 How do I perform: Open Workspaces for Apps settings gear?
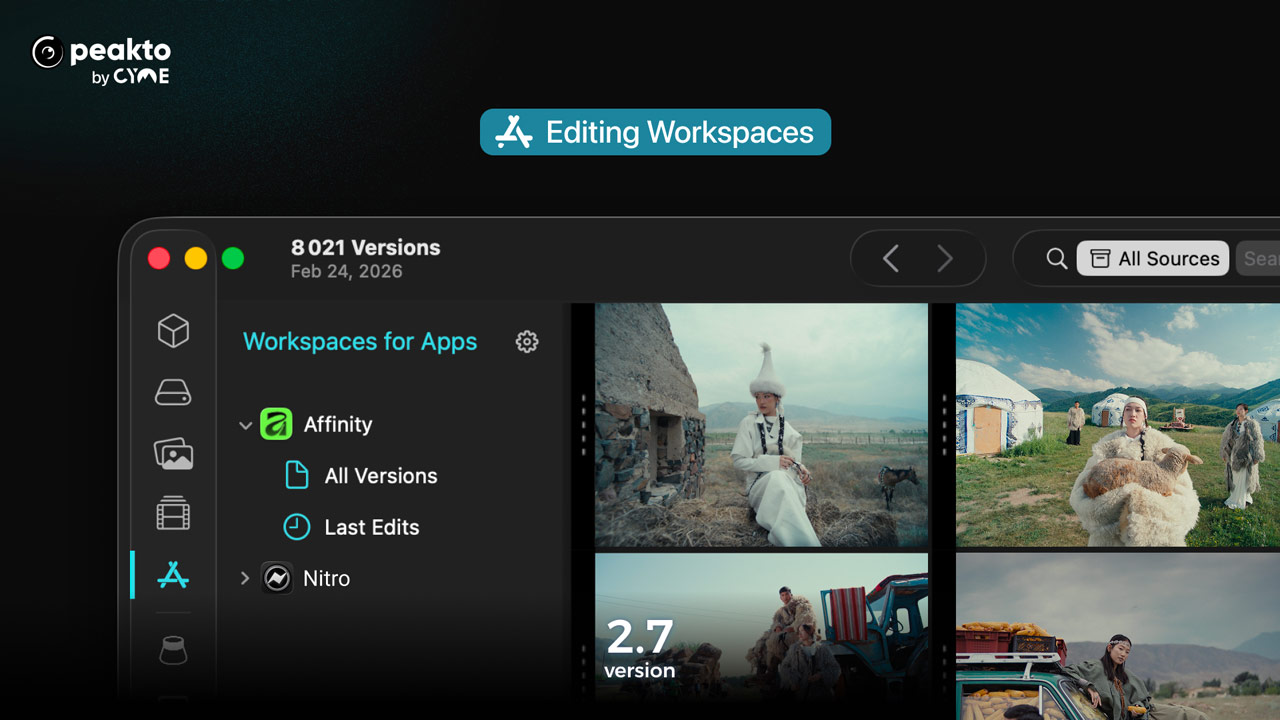pos(527,342)
